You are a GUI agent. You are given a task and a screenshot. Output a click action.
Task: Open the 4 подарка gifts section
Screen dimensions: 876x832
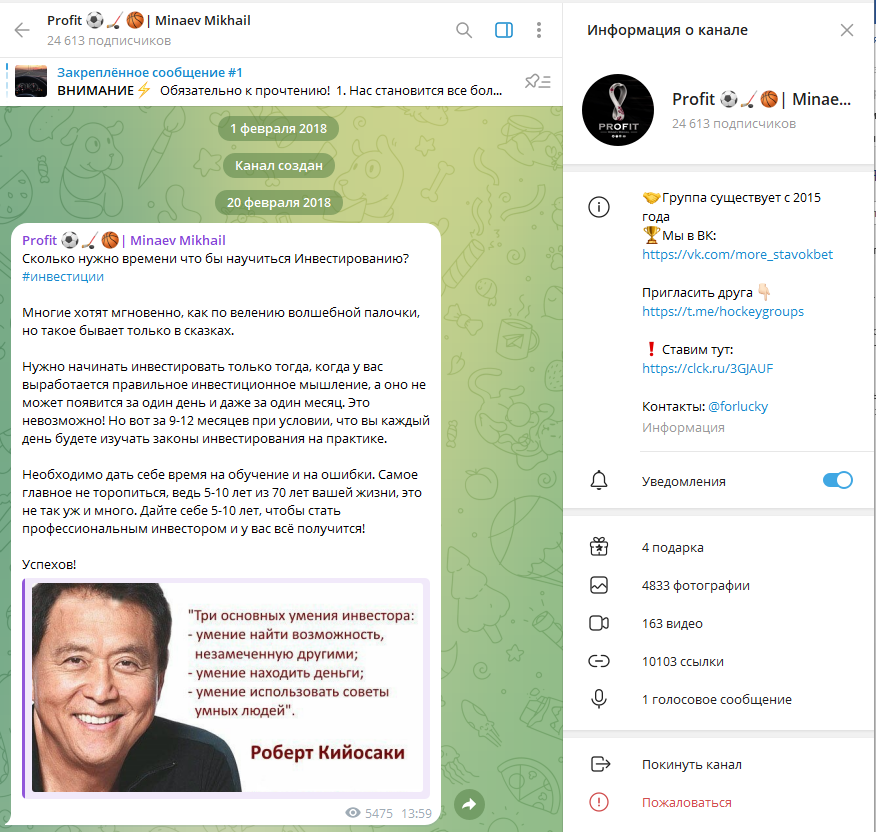point(720,548)
